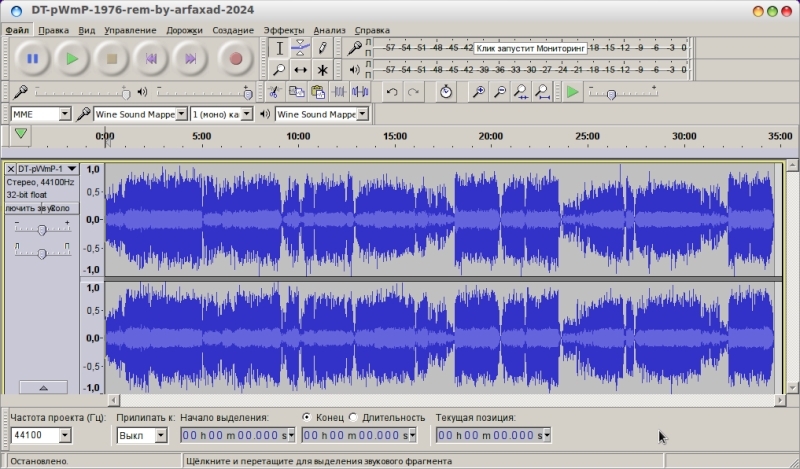
Task: Click the Cut scissors icon
Action: pyautogui.click(x=274, y=92)
